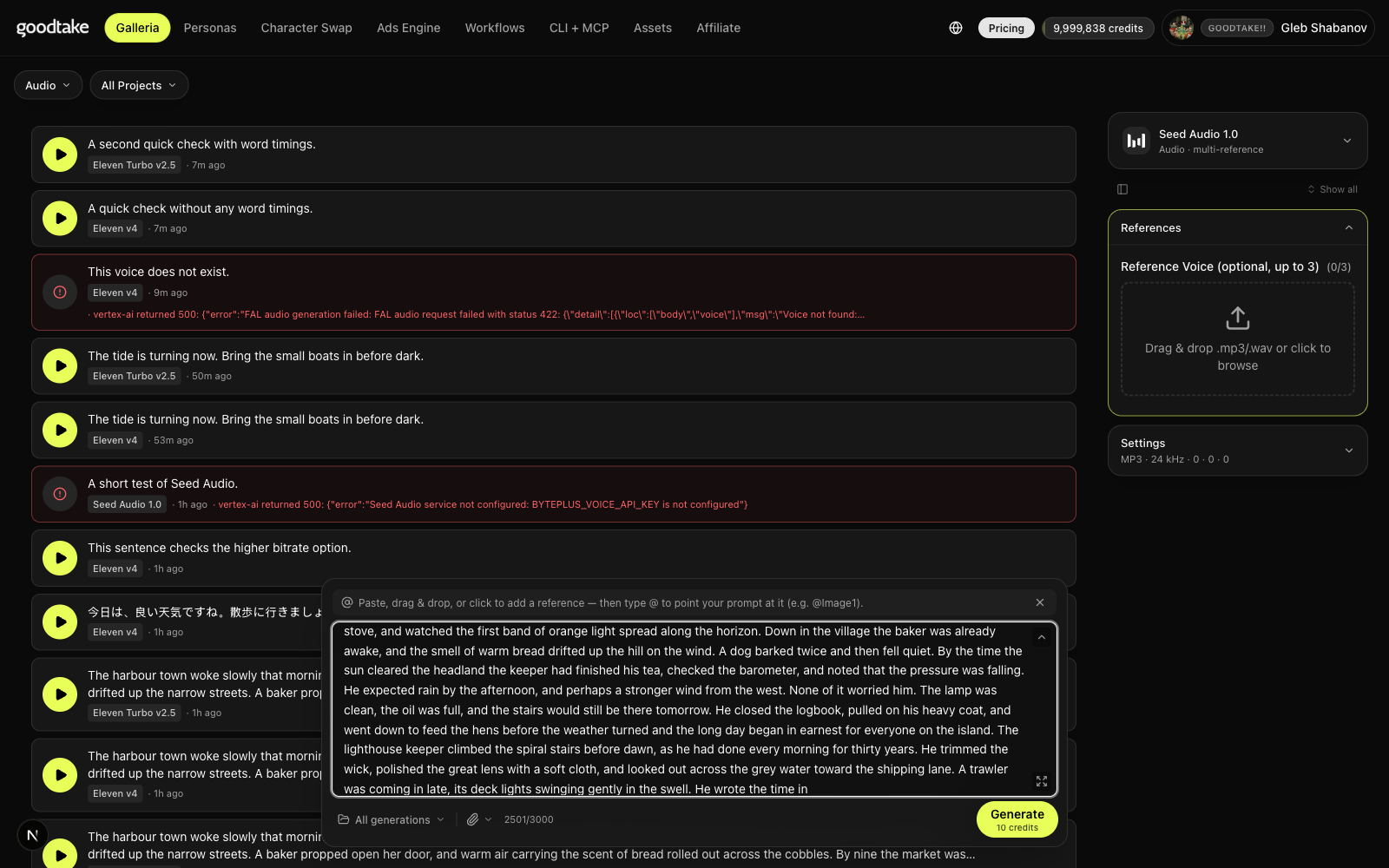
Task: Play the Eleven v4 tide audio from 53m ago
Action: (x=60, y=430)
